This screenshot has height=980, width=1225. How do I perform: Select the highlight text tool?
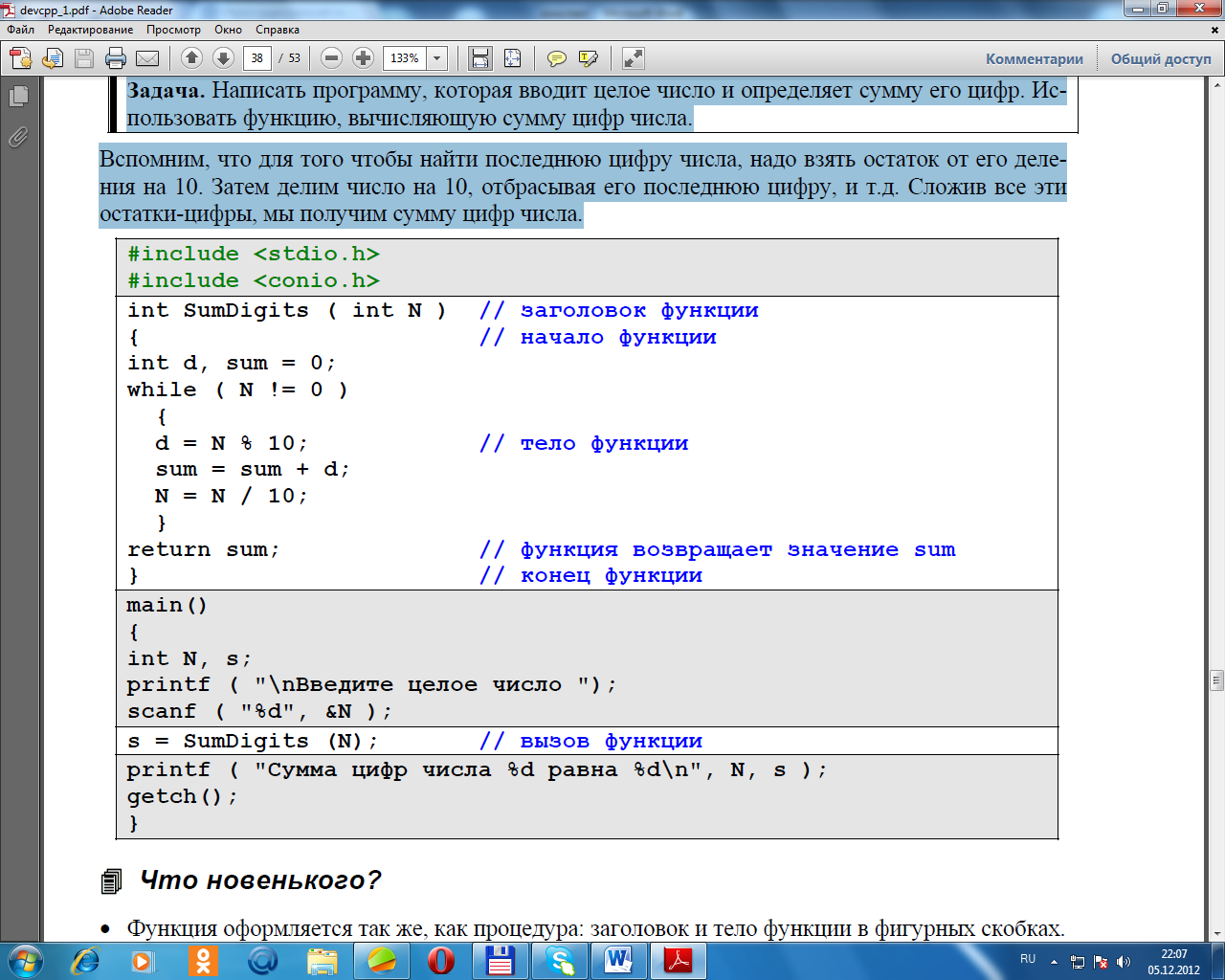click(589, 58)
